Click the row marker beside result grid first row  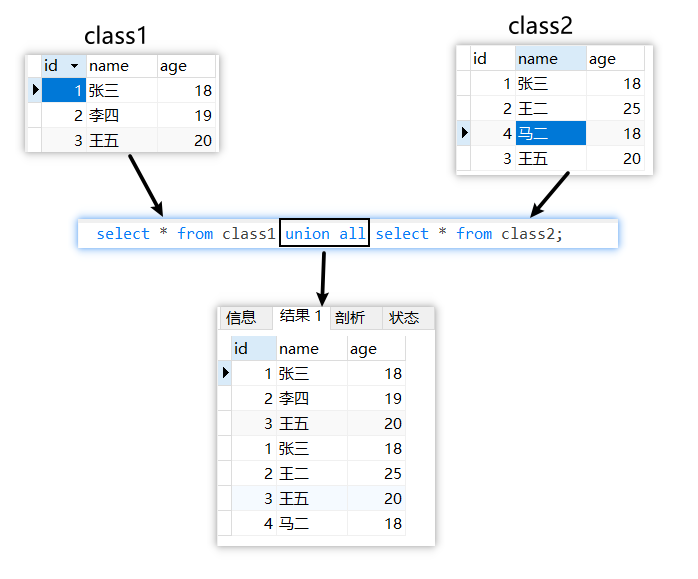click(225, 373)
